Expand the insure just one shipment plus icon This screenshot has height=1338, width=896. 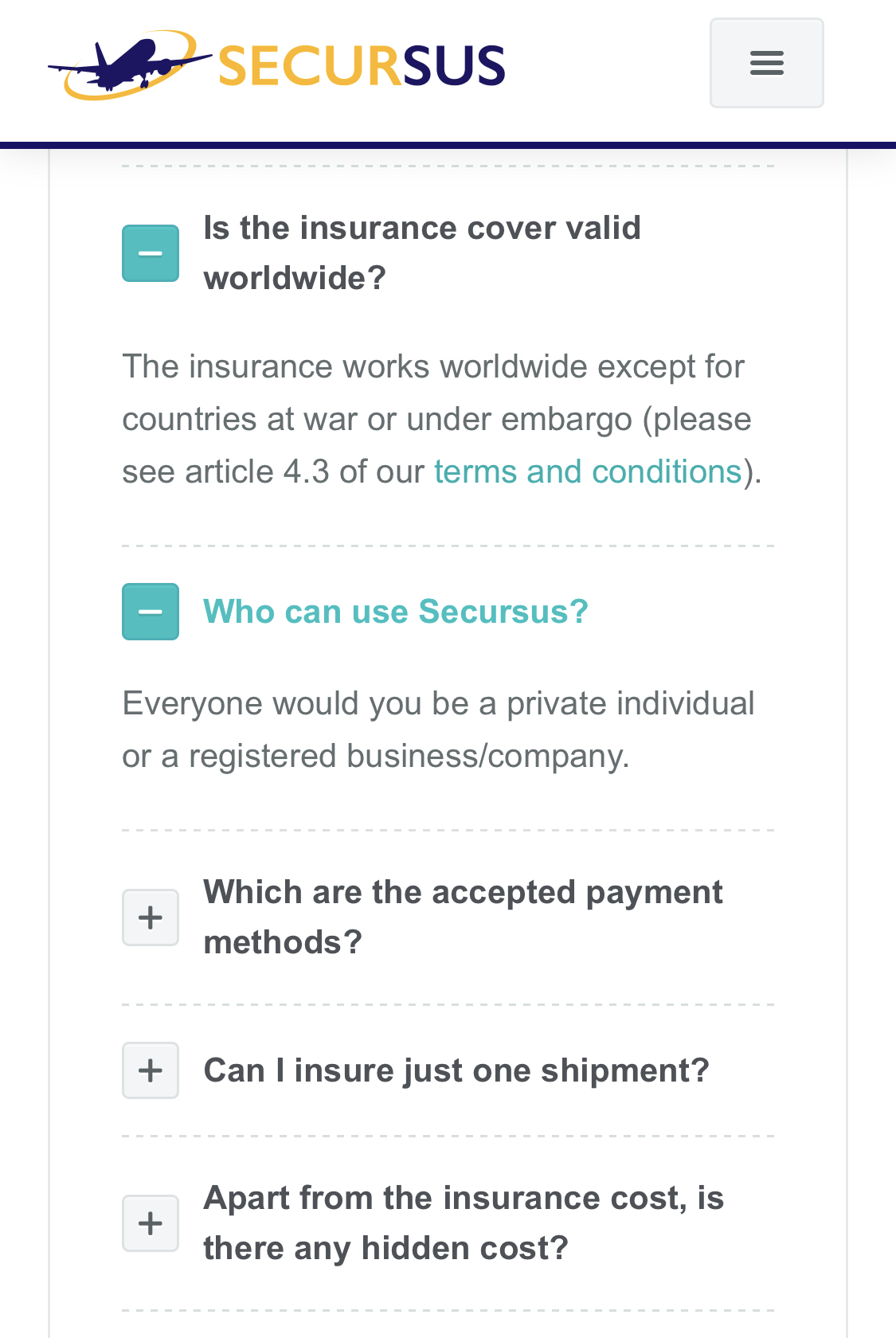click(x=151, y=1070)
